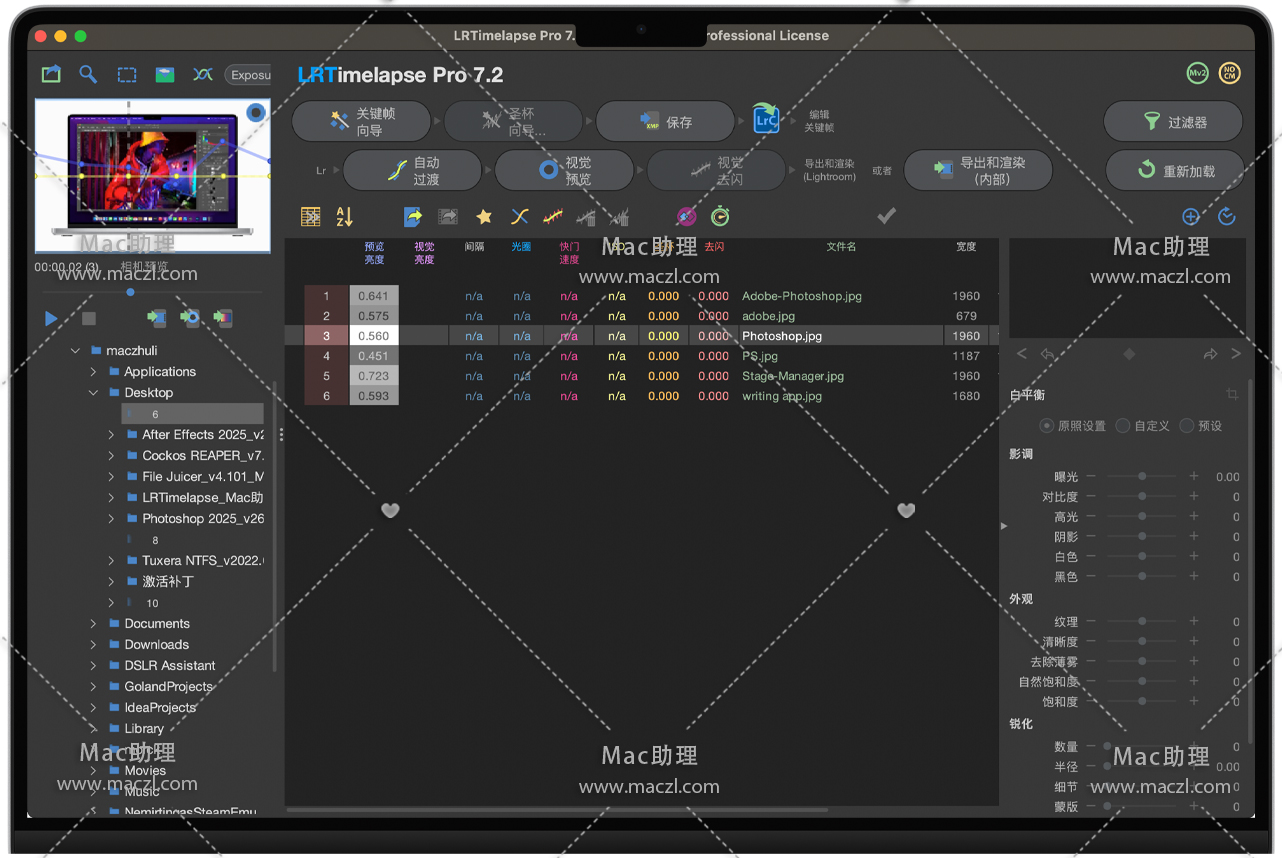Click the magnifier zoom icon above preview
This screenshot has width=1282, height=858.
coord(88,74)
